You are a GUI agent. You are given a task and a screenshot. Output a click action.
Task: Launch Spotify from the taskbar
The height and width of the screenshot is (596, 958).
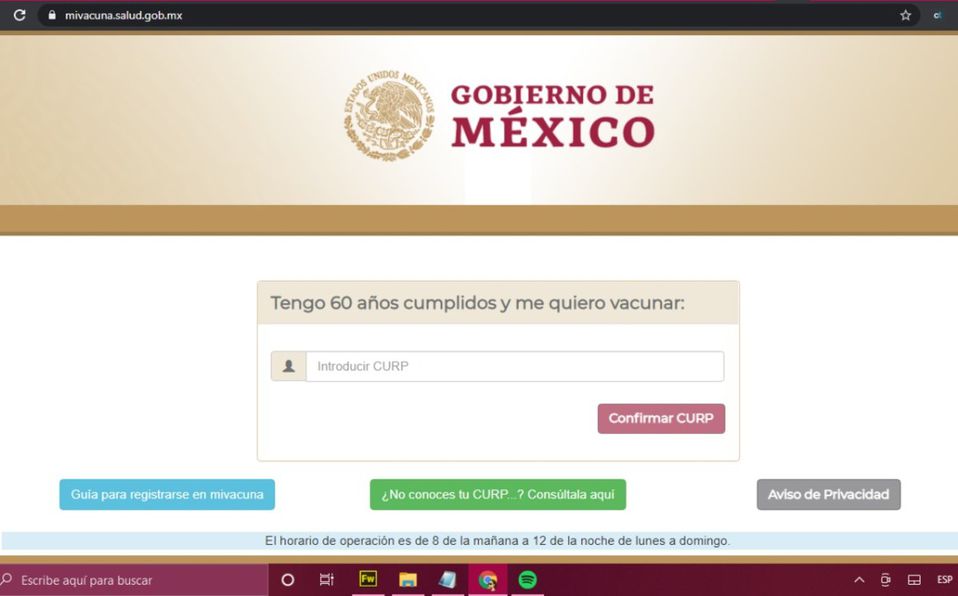(x=527, y=580)
